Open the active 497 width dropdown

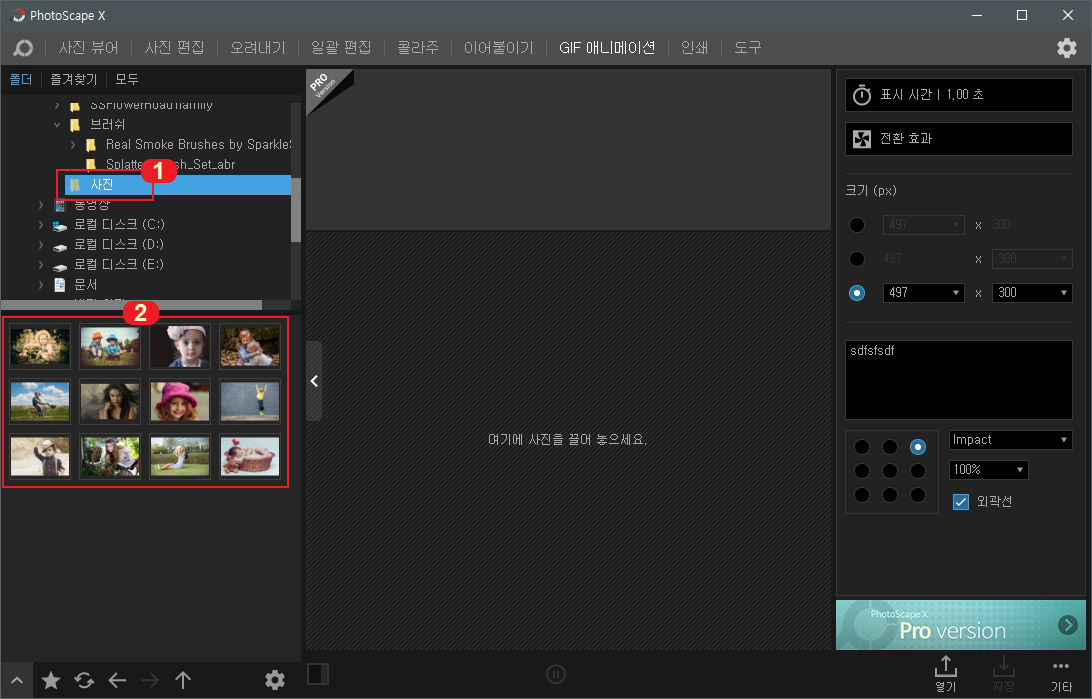923,293
